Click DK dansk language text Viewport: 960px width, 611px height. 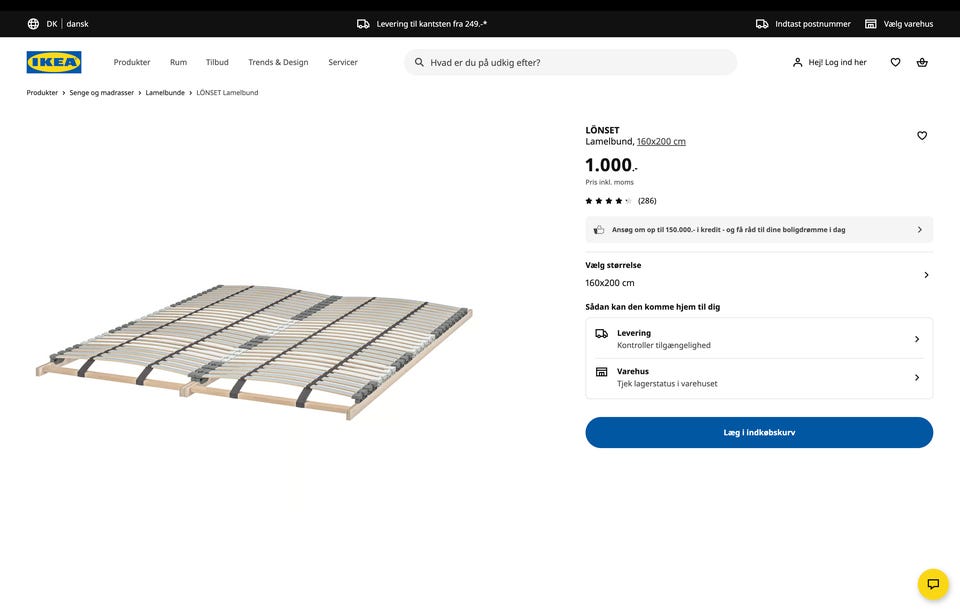pos(67,24)
